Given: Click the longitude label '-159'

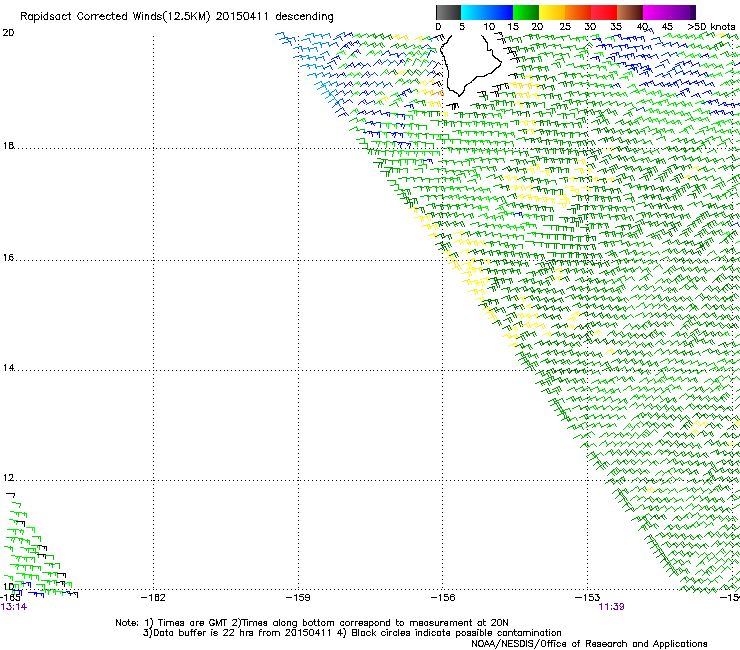Looking at the screenshot, I should tap(298, 598).
